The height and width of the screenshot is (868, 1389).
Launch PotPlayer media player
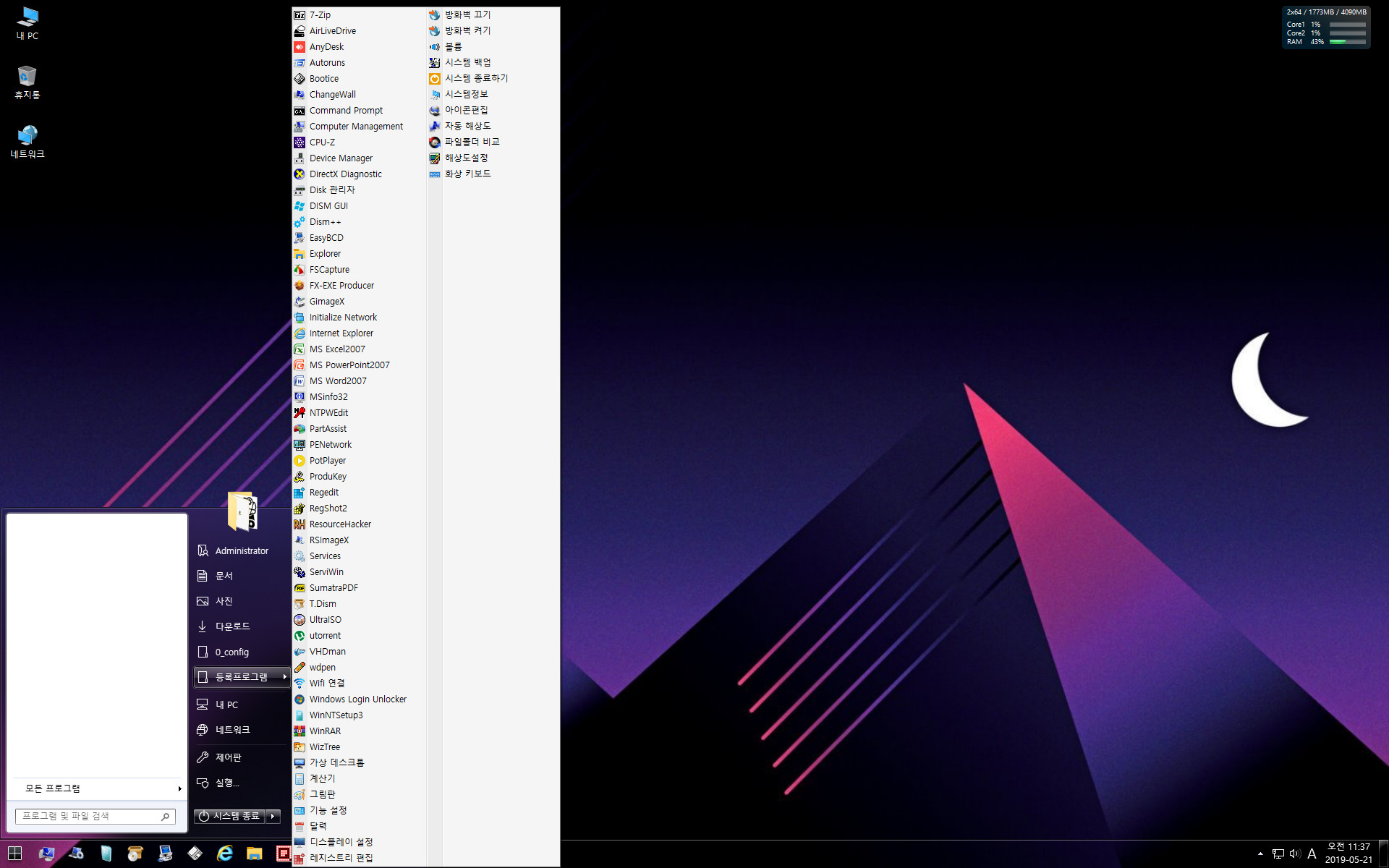tap(359, 461)
